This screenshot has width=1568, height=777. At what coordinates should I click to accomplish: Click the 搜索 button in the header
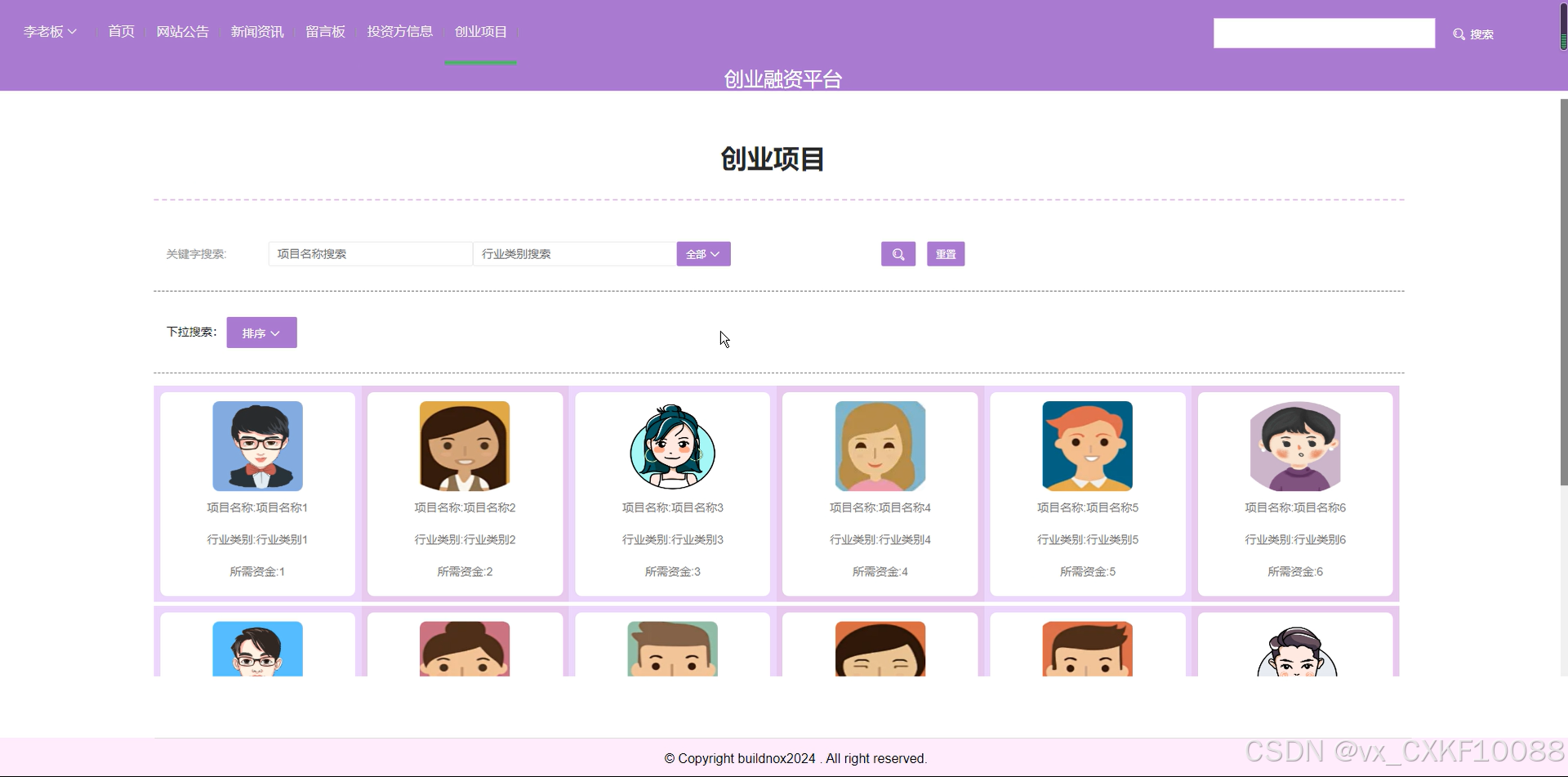click(1473, 34)
